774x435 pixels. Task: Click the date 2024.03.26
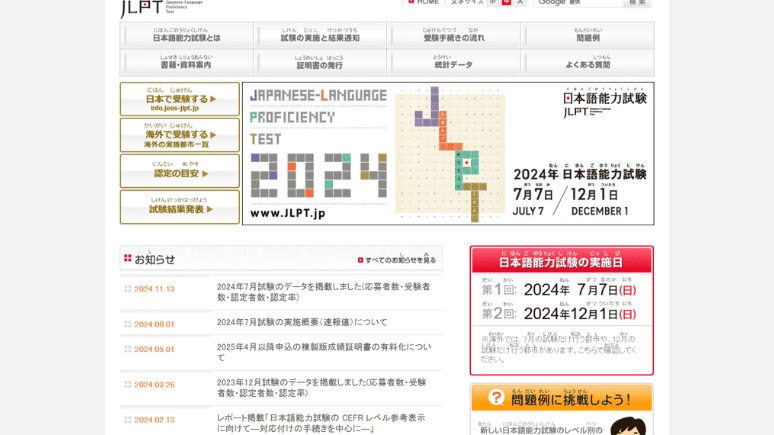[x=155, y=385]
